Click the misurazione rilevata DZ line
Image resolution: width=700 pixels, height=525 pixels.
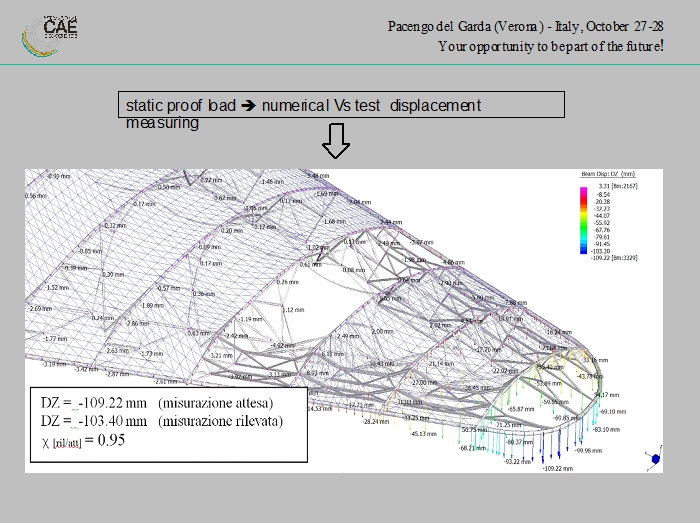click(x=160, y=421)
